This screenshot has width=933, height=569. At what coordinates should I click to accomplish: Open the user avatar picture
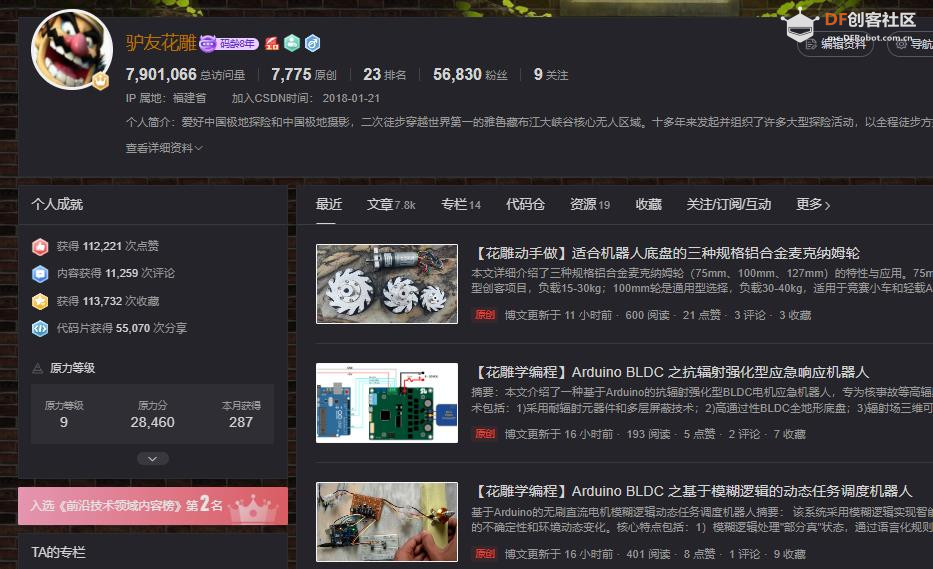tap(71, 50)
